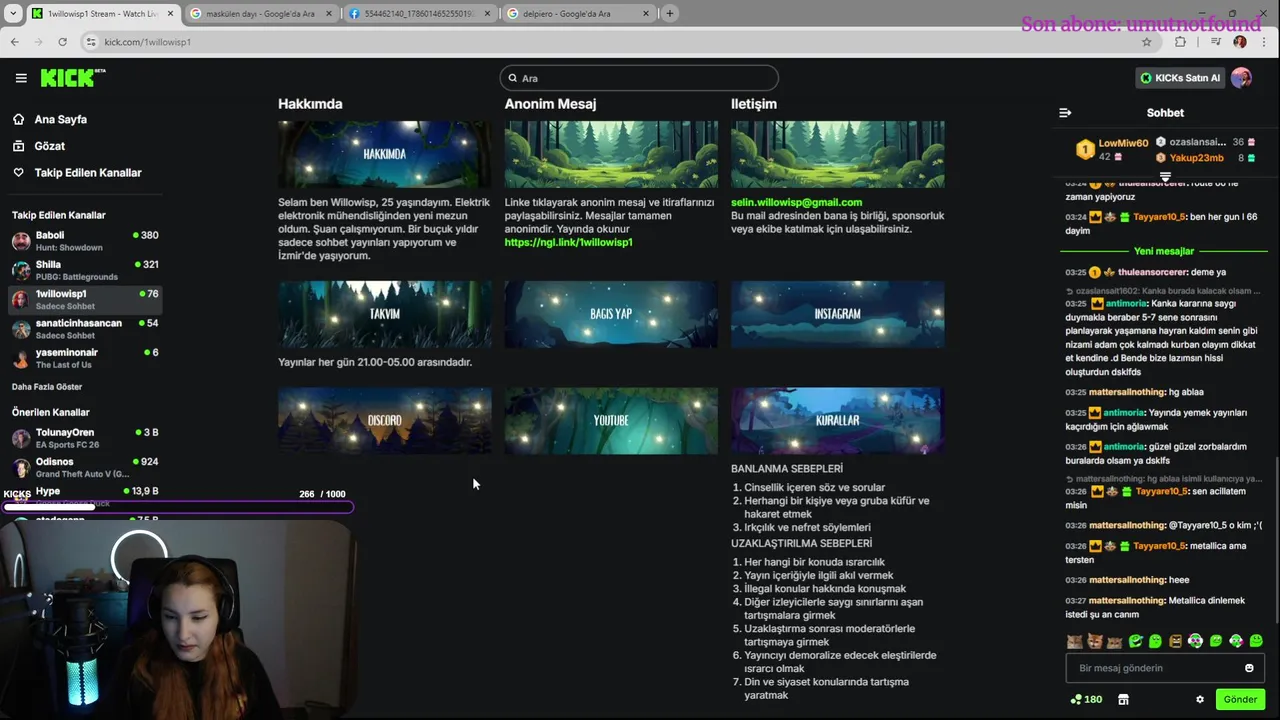Switch to maskülen dayı Google tab

click(260, 14)
